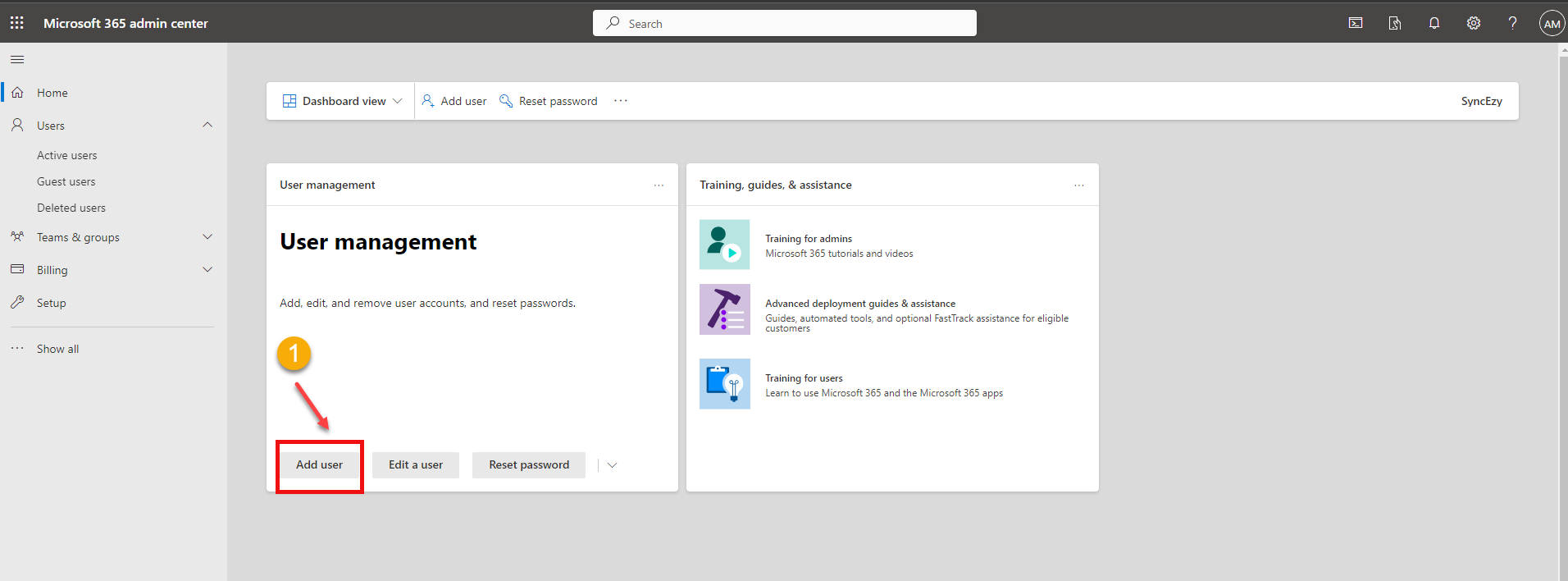Viewport: 1568px width, 581px height.
Task: Open the mobile app download icon in the header
Action: [1395, 23]
